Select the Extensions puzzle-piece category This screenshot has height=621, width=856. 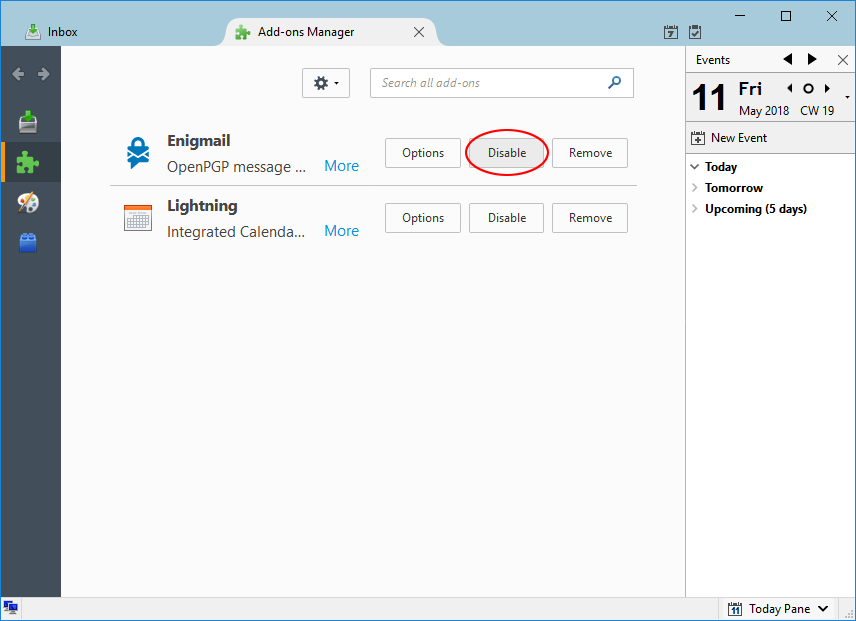pyautogui.click(x=28, y=162)
